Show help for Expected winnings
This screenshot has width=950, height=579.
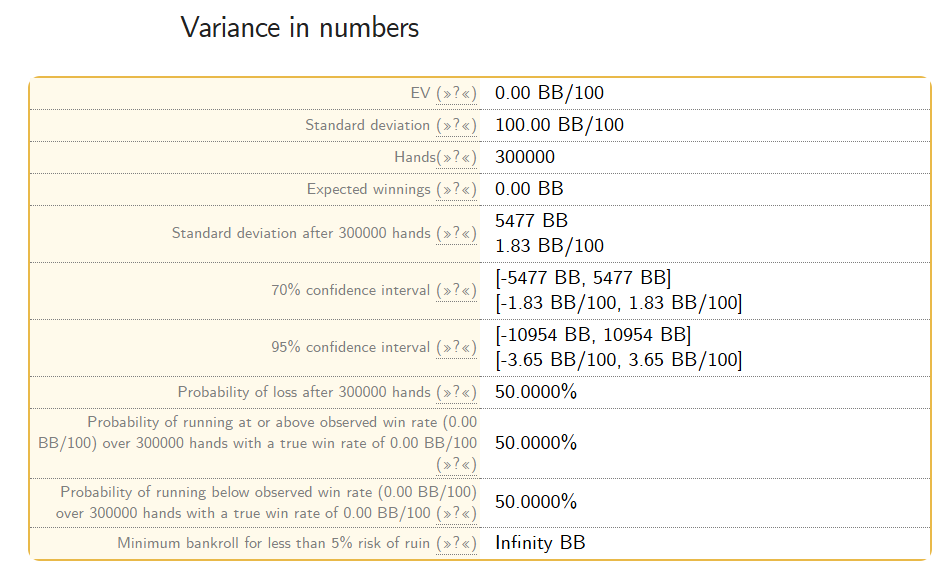click(456, 190)
